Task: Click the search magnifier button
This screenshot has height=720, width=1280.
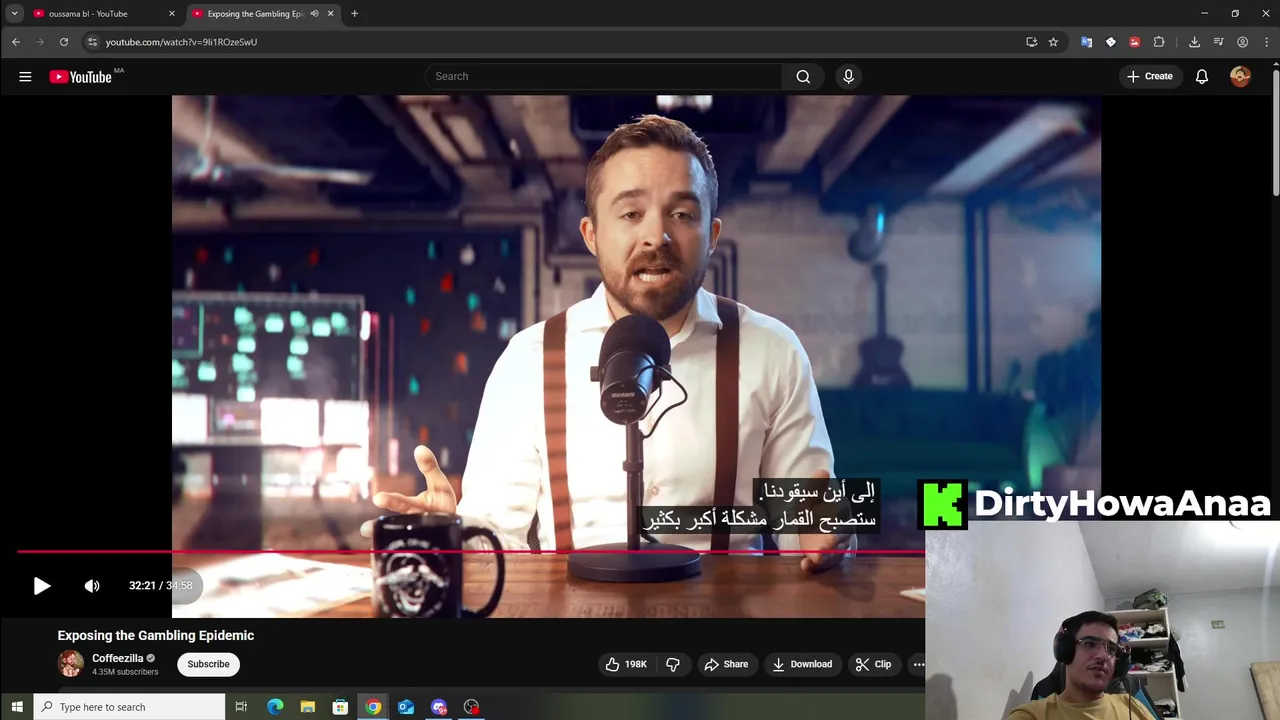Action: click(x=803, y=76)
